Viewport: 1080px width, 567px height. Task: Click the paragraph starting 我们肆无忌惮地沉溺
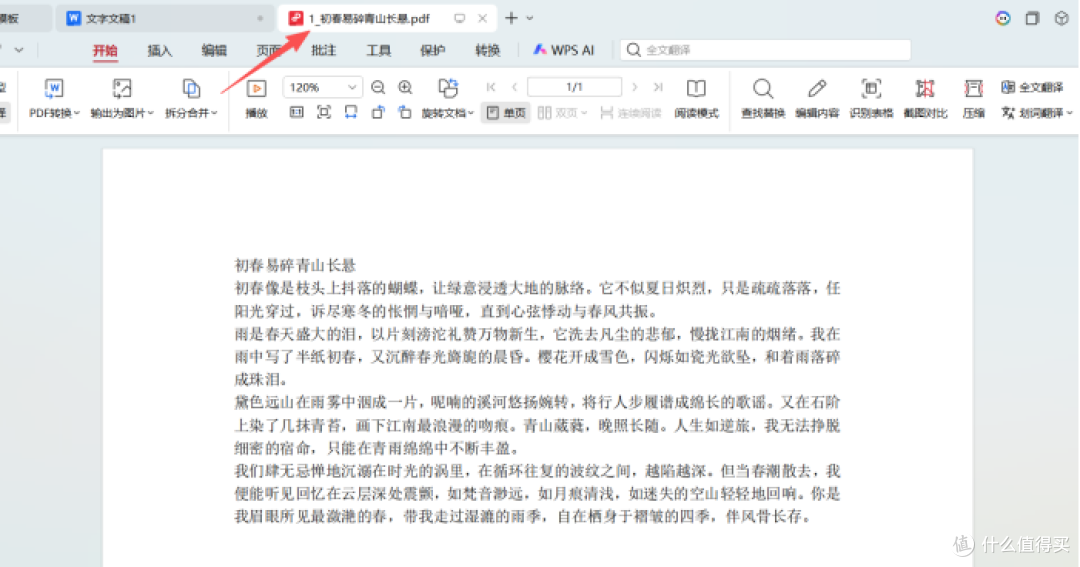[537, 493]
